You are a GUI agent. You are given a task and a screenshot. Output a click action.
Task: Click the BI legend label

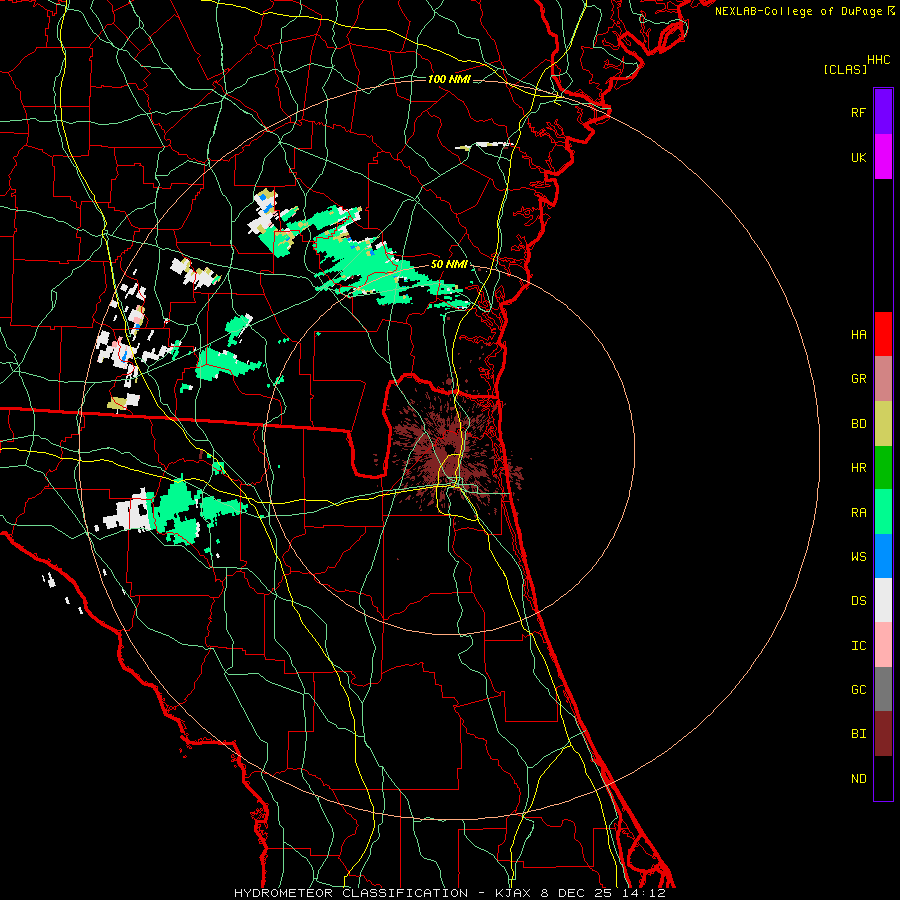(x=858, y=734)
